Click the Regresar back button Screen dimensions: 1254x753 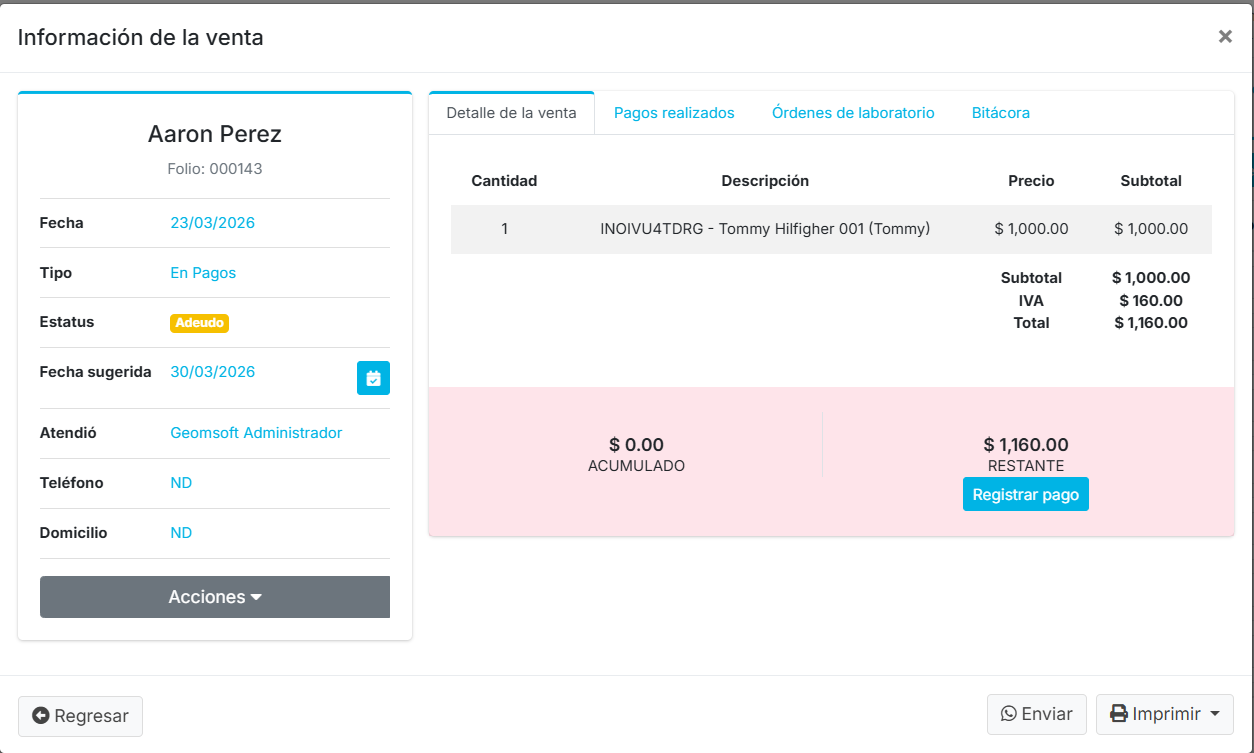[x=80, y=716]
